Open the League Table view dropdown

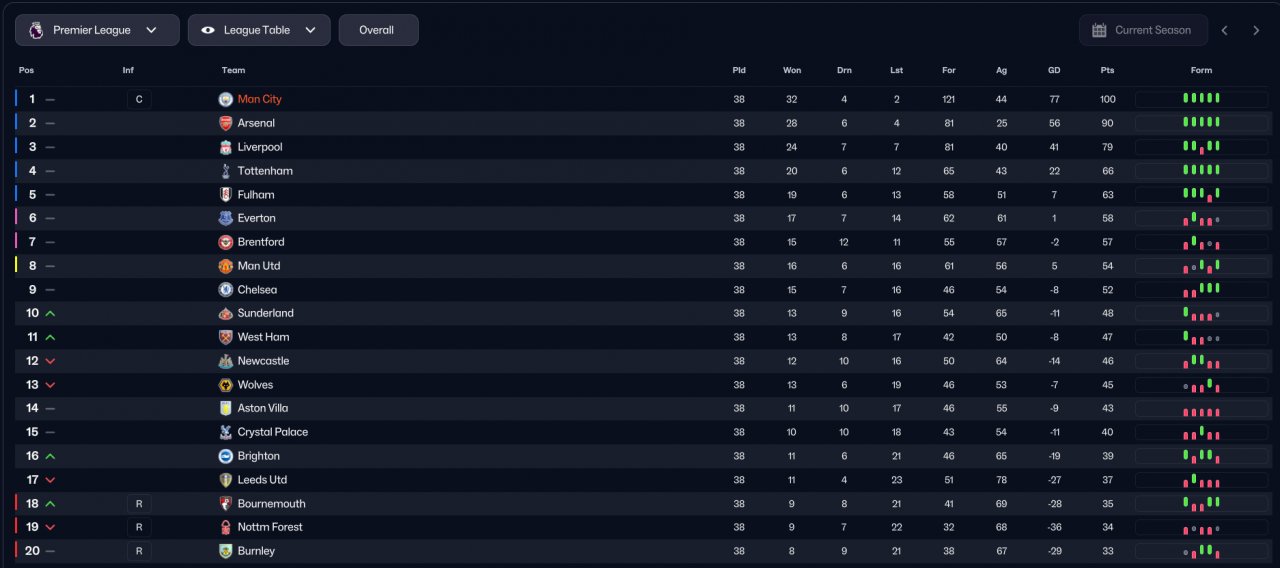click(x=259, y=30)
